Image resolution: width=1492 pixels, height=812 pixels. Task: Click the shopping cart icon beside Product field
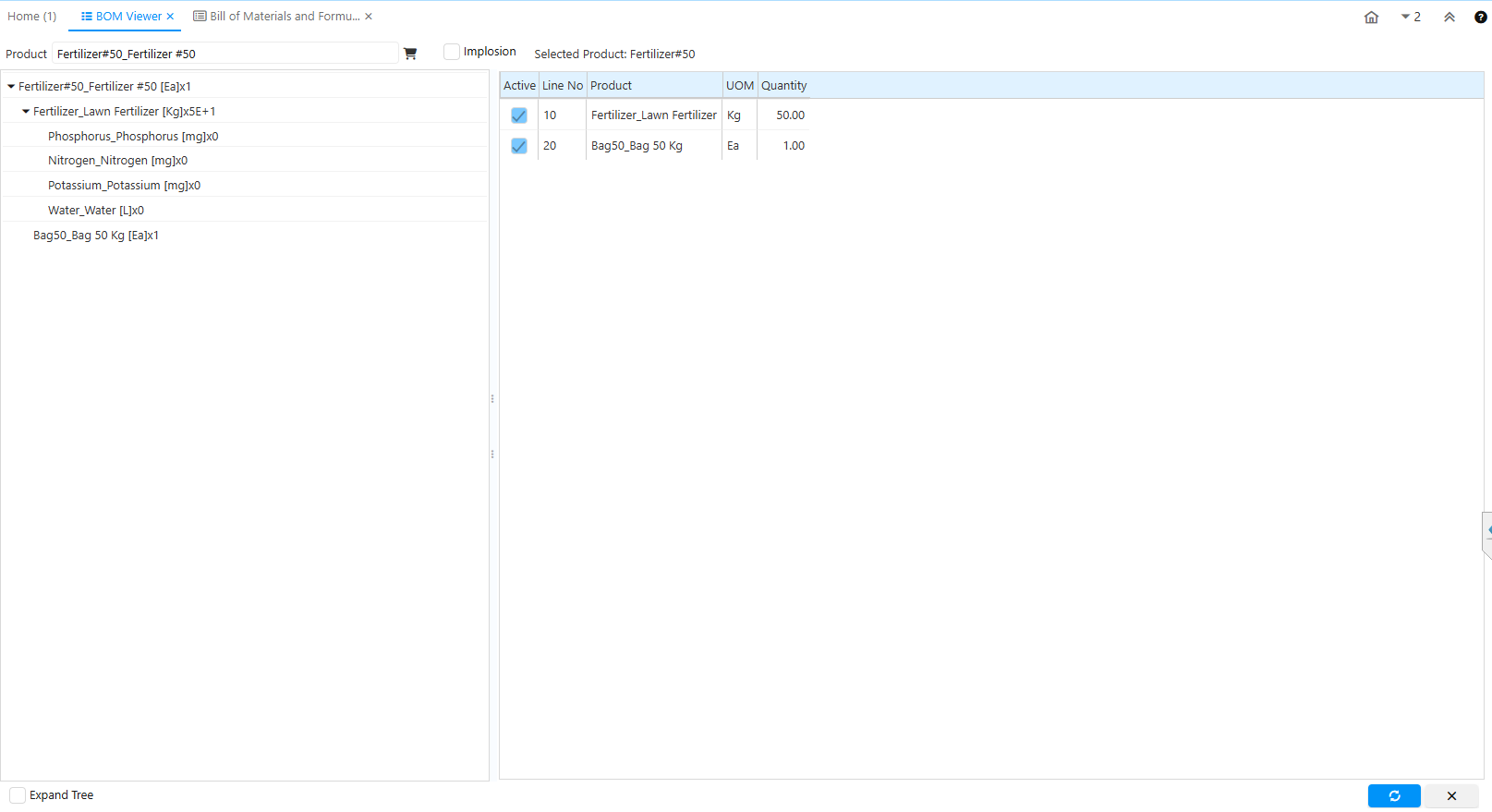[410, 54]
